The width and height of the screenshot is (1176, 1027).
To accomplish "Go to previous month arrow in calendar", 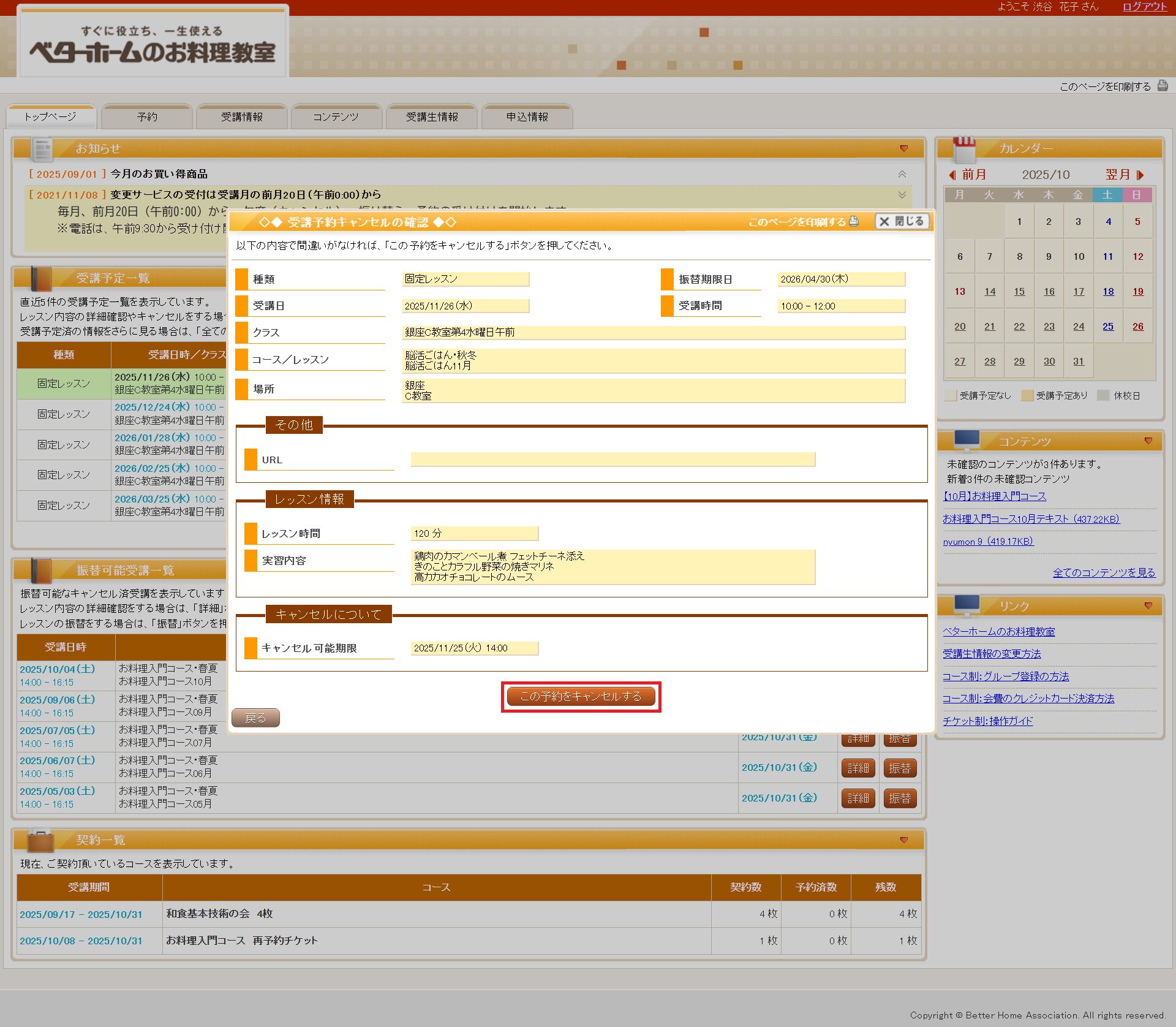I will coord(952,175).
